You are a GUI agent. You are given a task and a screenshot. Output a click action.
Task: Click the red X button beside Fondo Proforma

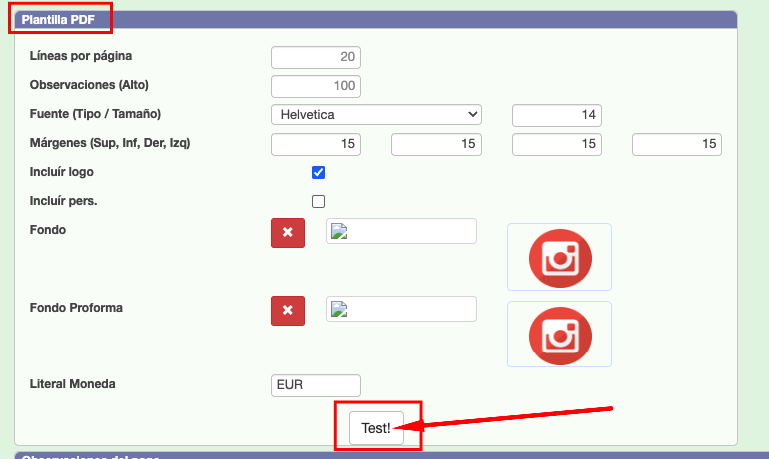click(x=288, y=310)
